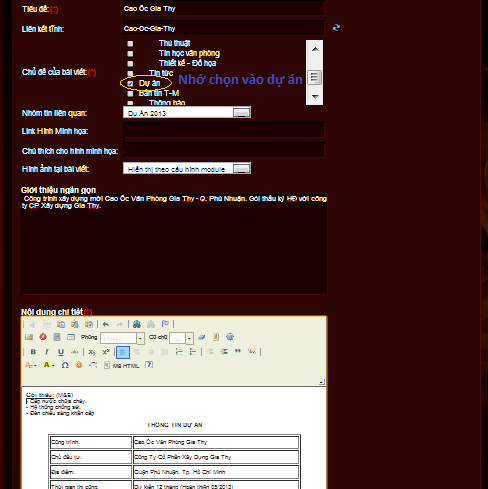Check the Tin tức category checkbox

coord(130,73)
